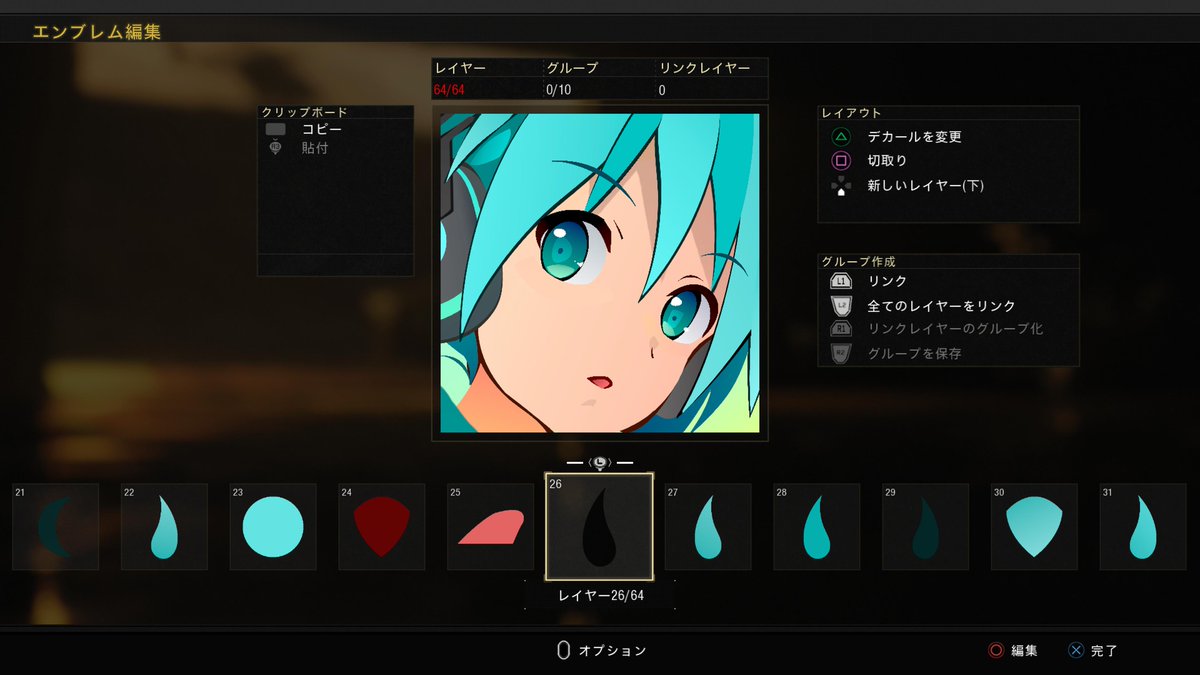Select 全てのレイヤーをリンク option

pos(942,305)
